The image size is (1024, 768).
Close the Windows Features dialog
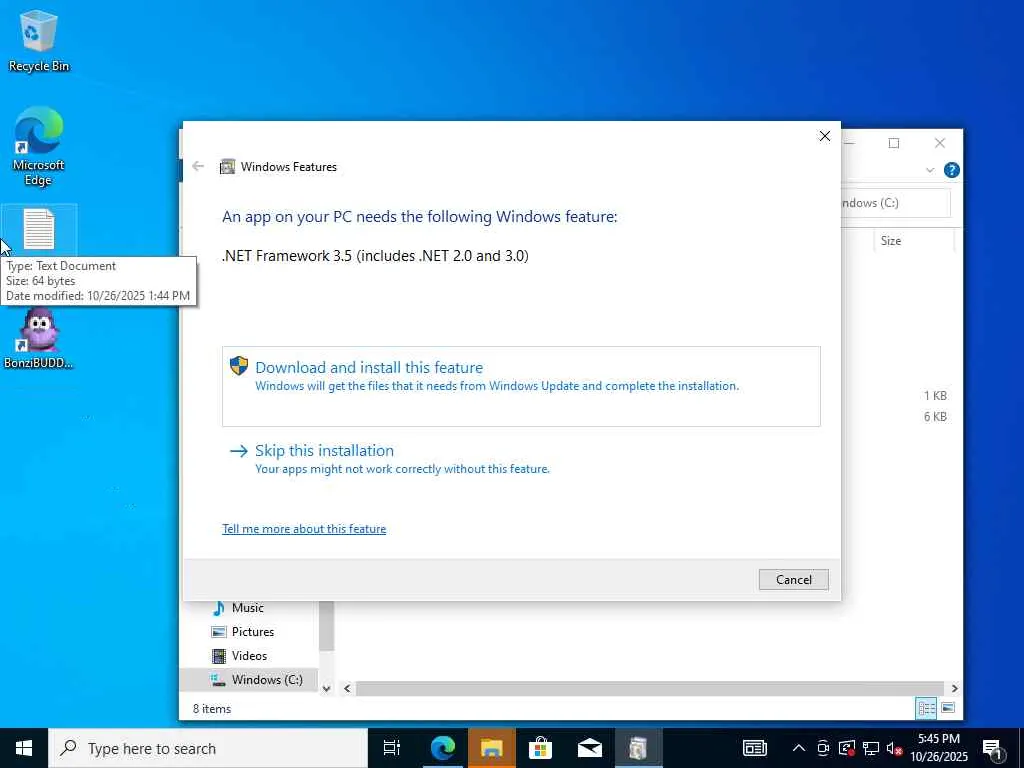pos(825,136)
